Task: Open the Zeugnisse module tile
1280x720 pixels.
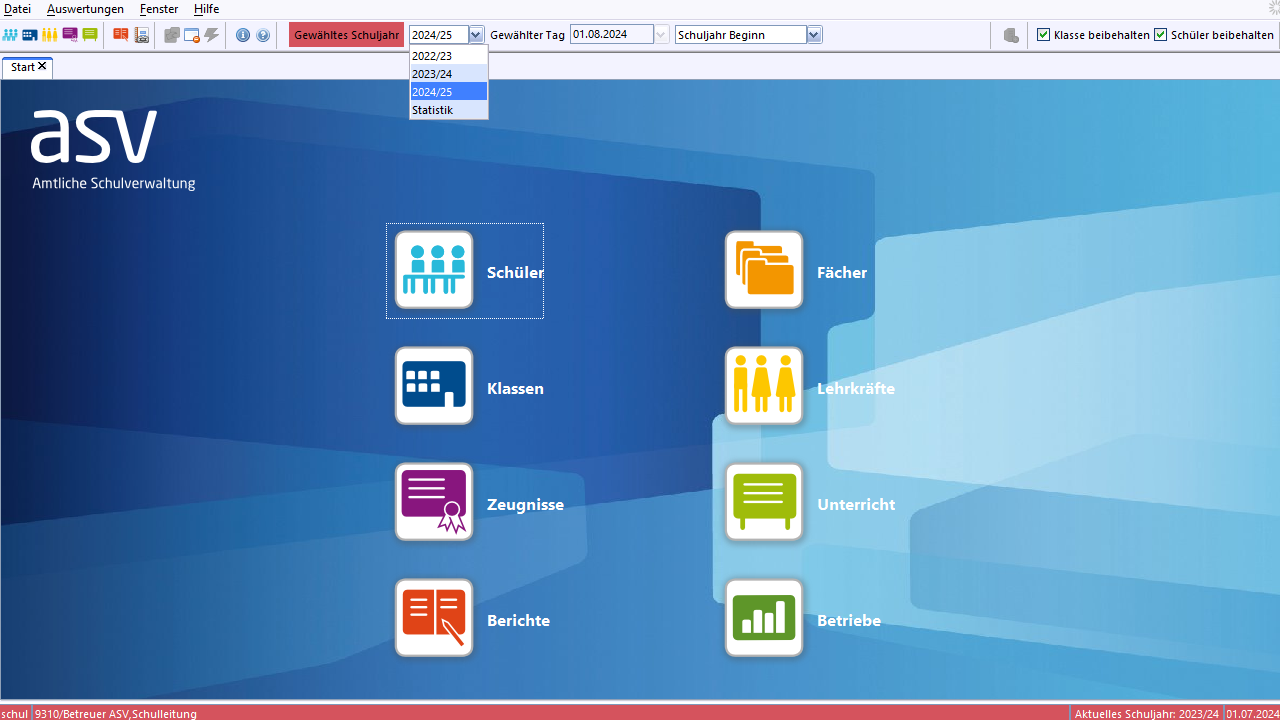Action: 434,502
